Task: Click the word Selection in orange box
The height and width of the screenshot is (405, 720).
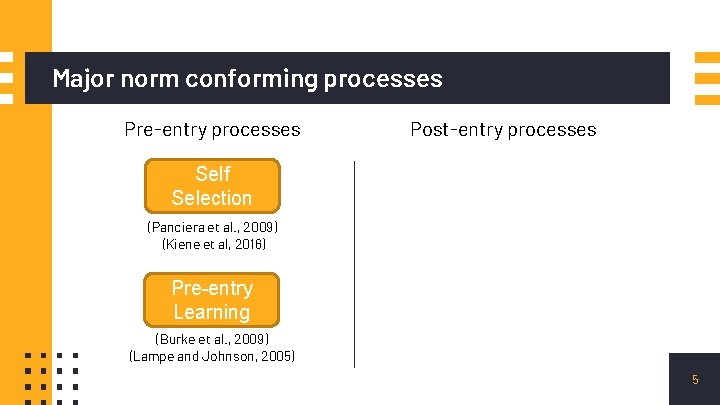Action: click(212, 198)
